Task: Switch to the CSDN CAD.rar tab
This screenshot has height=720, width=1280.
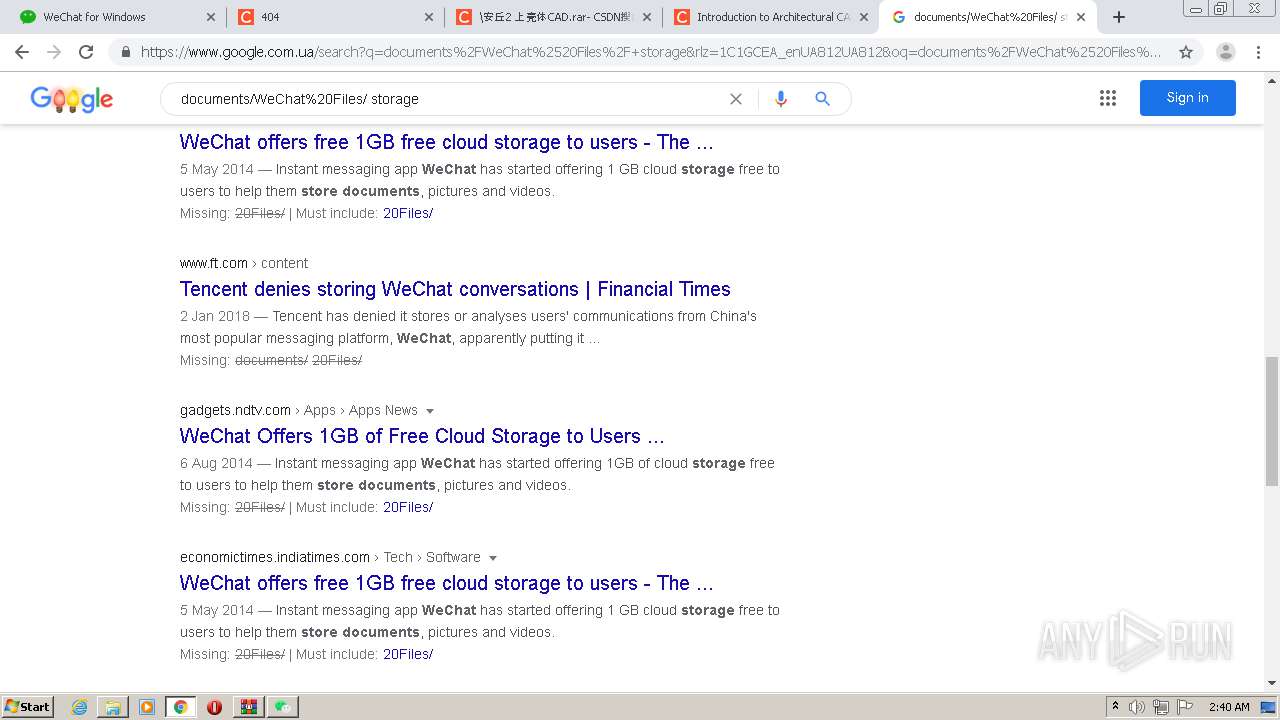Action: coord(552,17)
